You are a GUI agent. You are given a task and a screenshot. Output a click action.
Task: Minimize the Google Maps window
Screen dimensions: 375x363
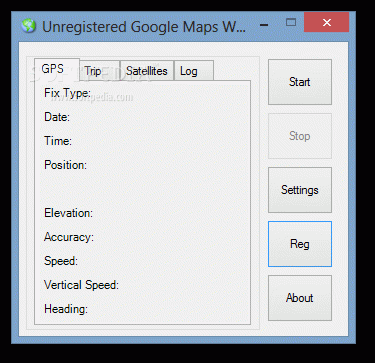coord(264,25)
